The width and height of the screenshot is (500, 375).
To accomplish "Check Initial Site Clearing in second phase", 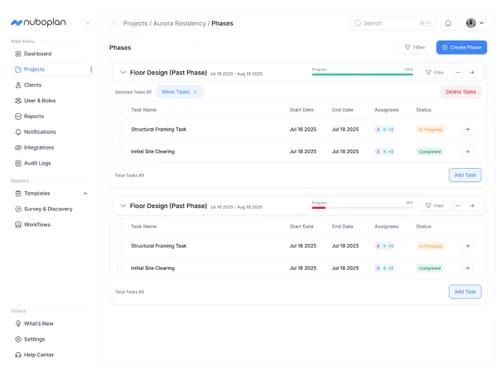I will pyautogui.click(x=119, y=268).
